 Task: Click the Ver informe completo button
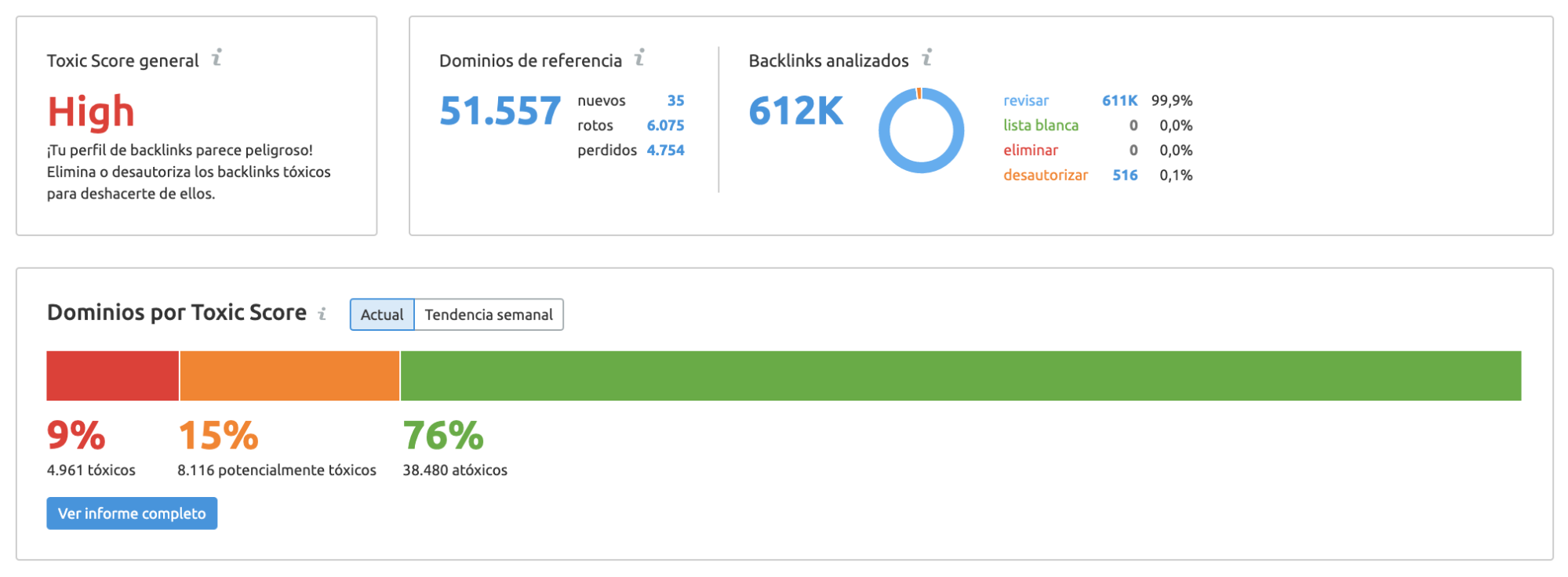[x=132, y=513]
